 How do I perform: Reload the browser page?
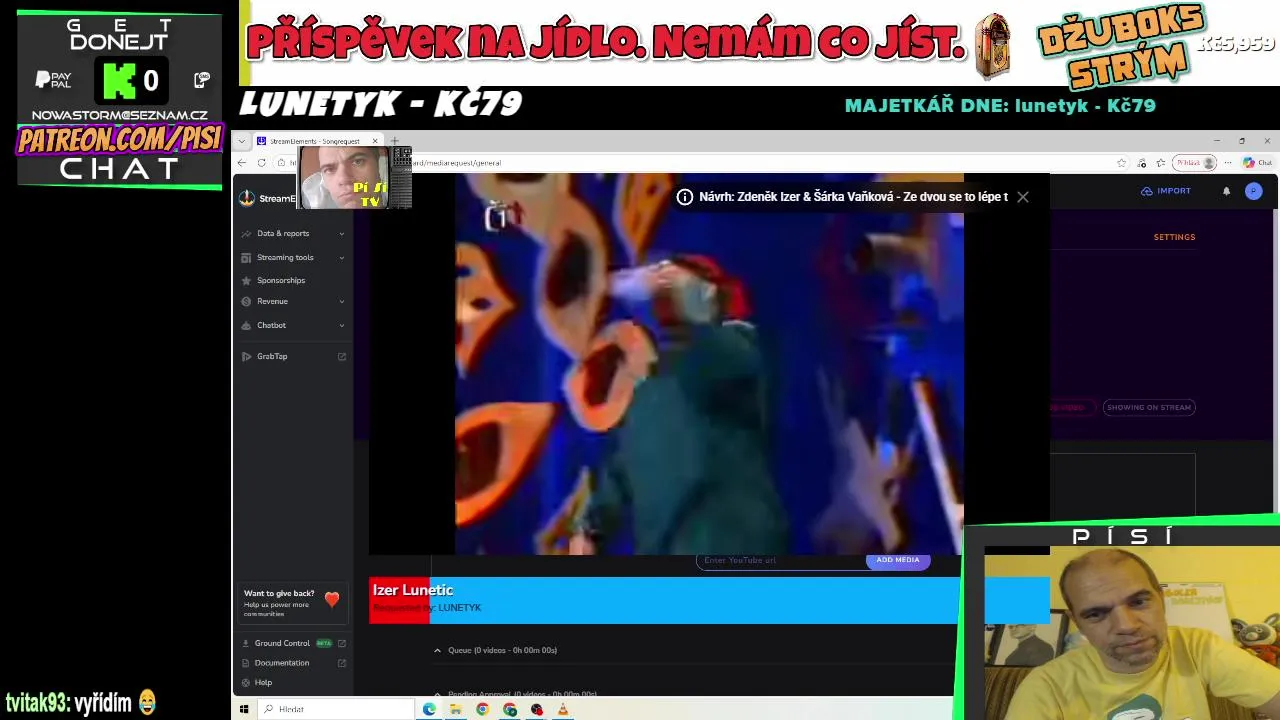(262, 163)
